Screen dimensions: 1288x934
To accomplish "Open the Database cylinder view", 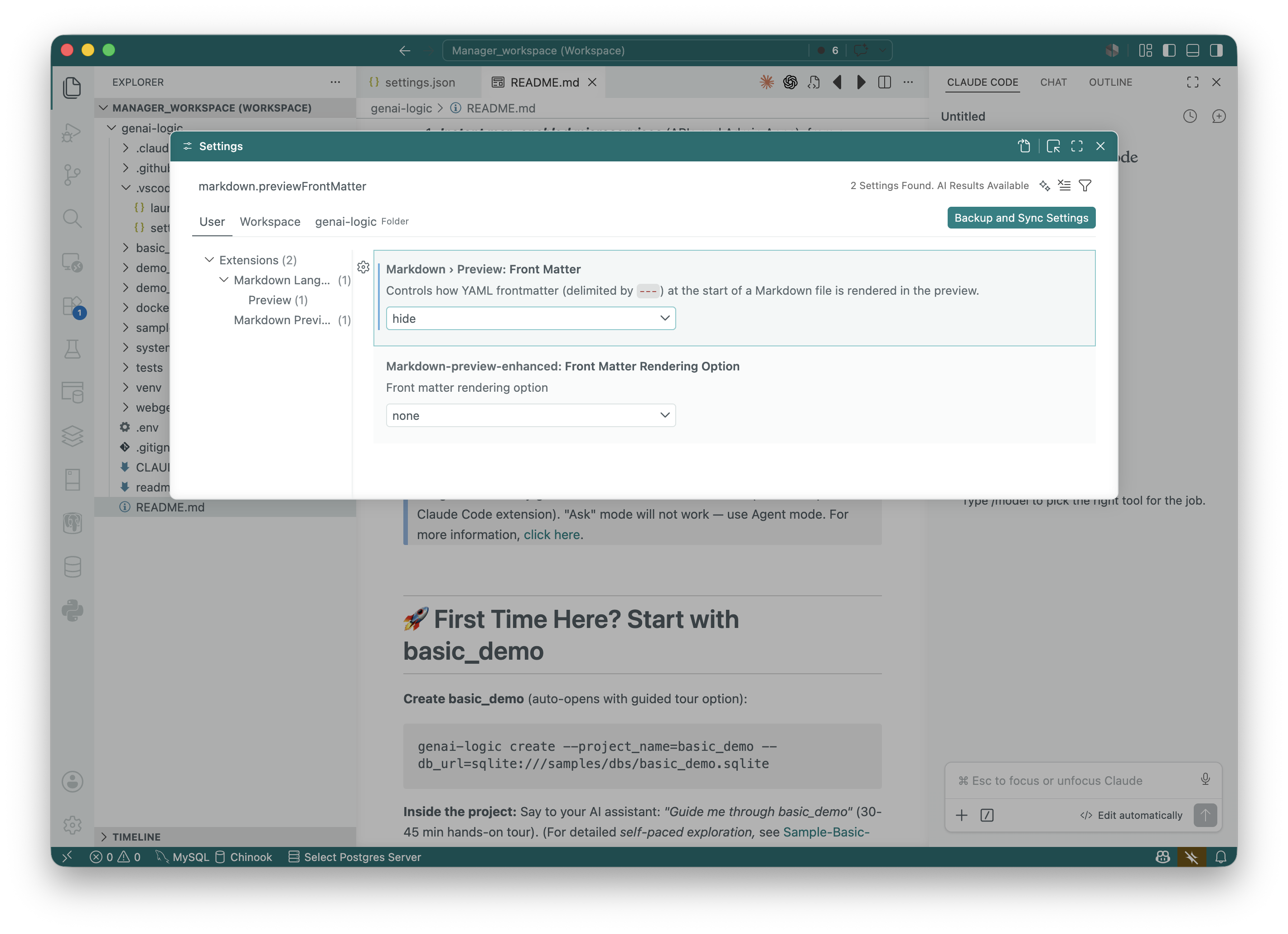I will pyautogui.click(x=72, y=566).
